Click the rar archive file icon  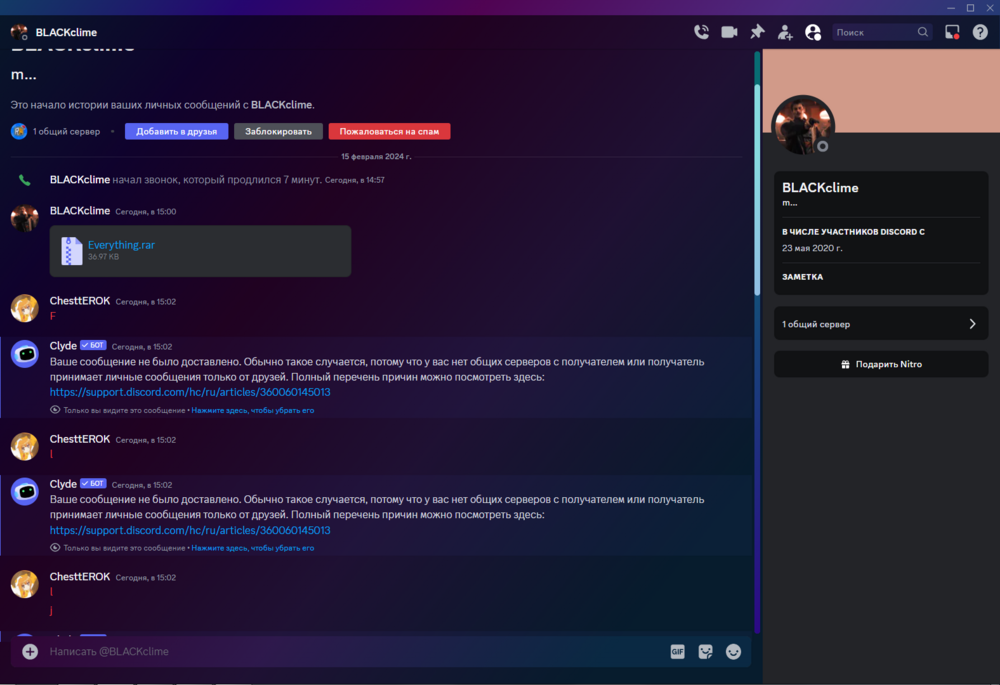point(71,251)
